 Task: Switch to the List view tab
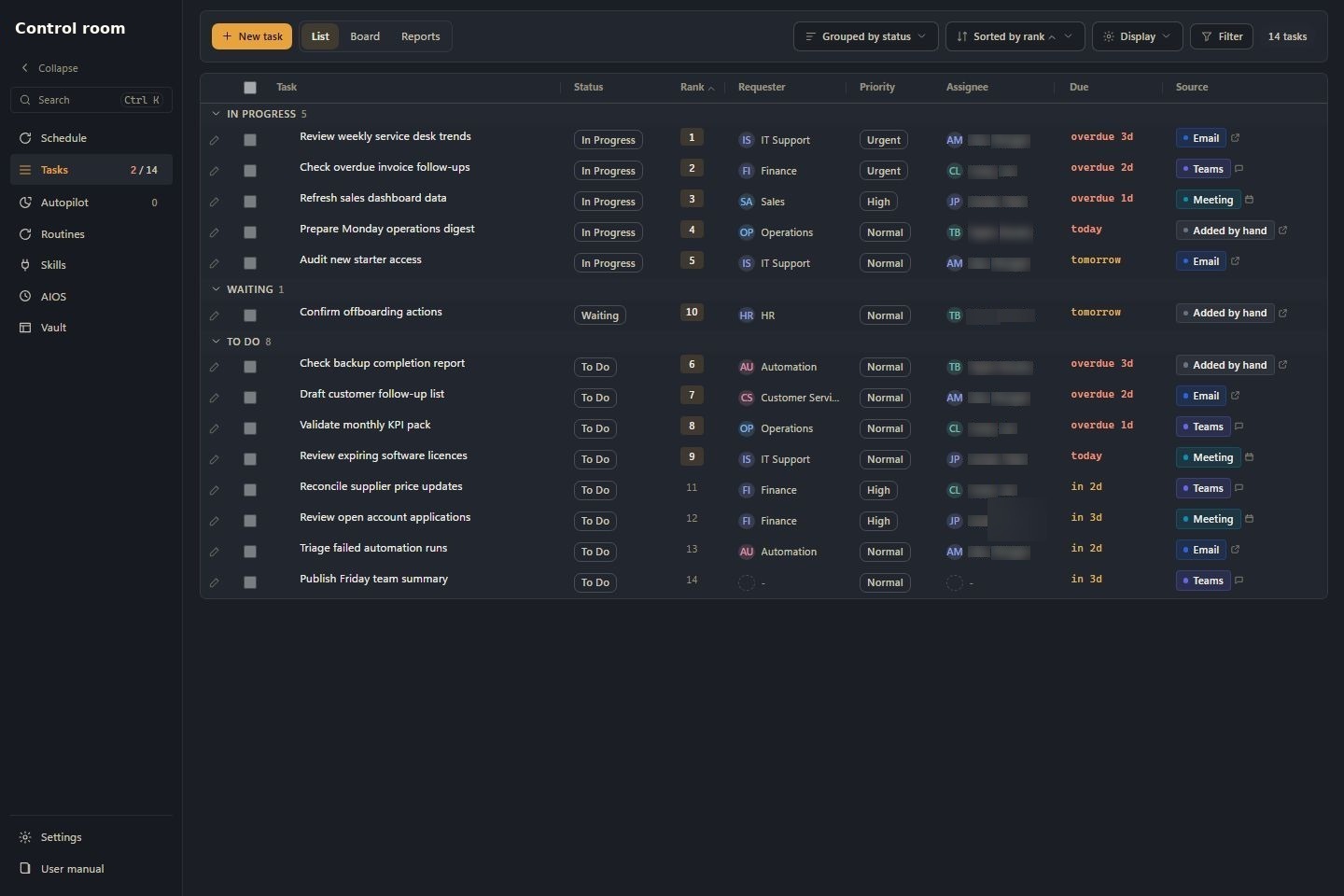[x=320, y=36]
